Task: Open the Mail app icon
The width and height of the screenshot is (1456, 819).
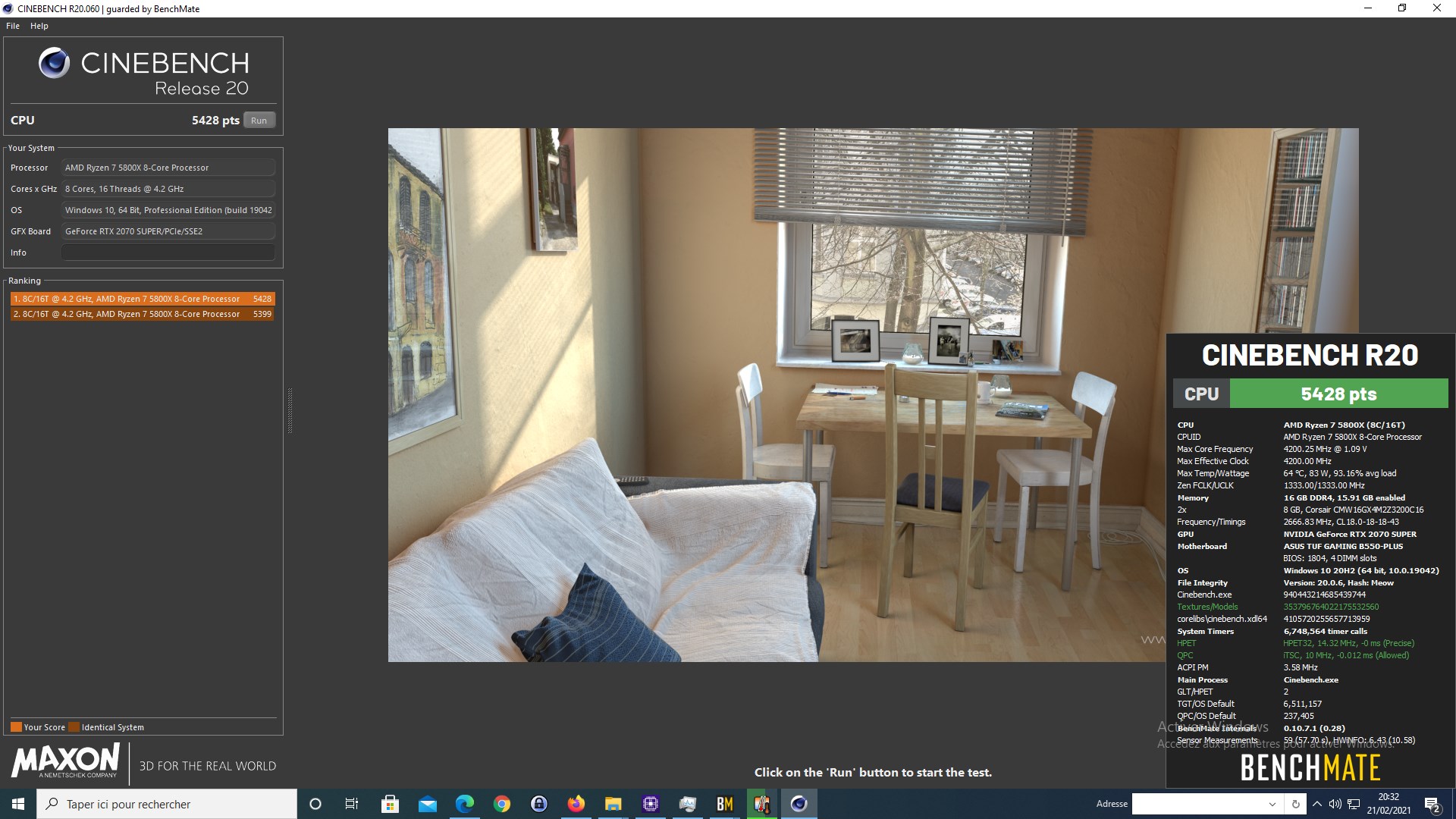Action: pos(427,804)
